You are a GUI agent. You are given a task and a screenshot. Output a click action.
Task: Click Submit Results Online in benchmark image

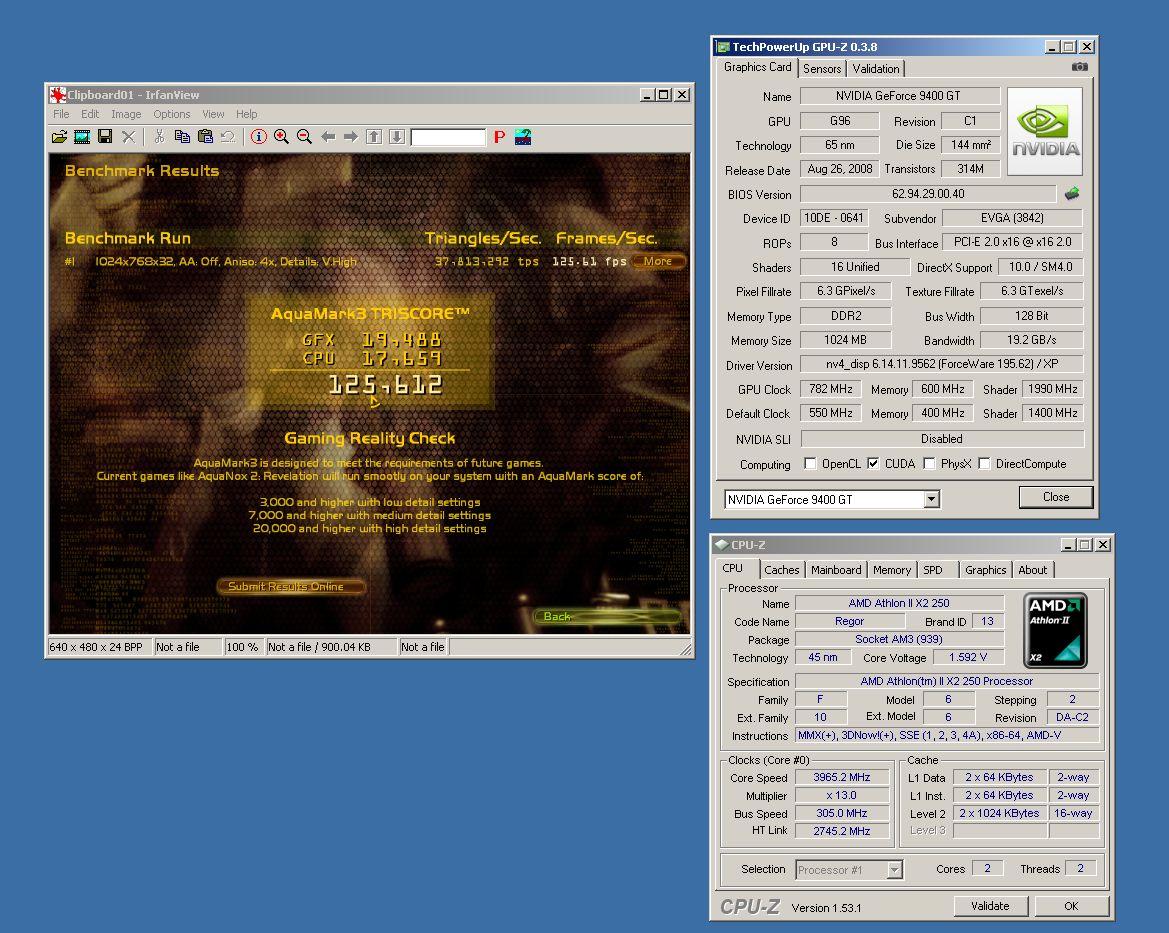coord(292,587)
